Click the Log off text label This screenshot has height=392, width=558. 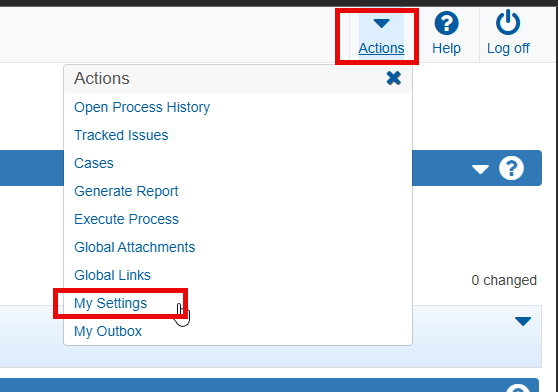pyautogui.click(x=508, y=48)
